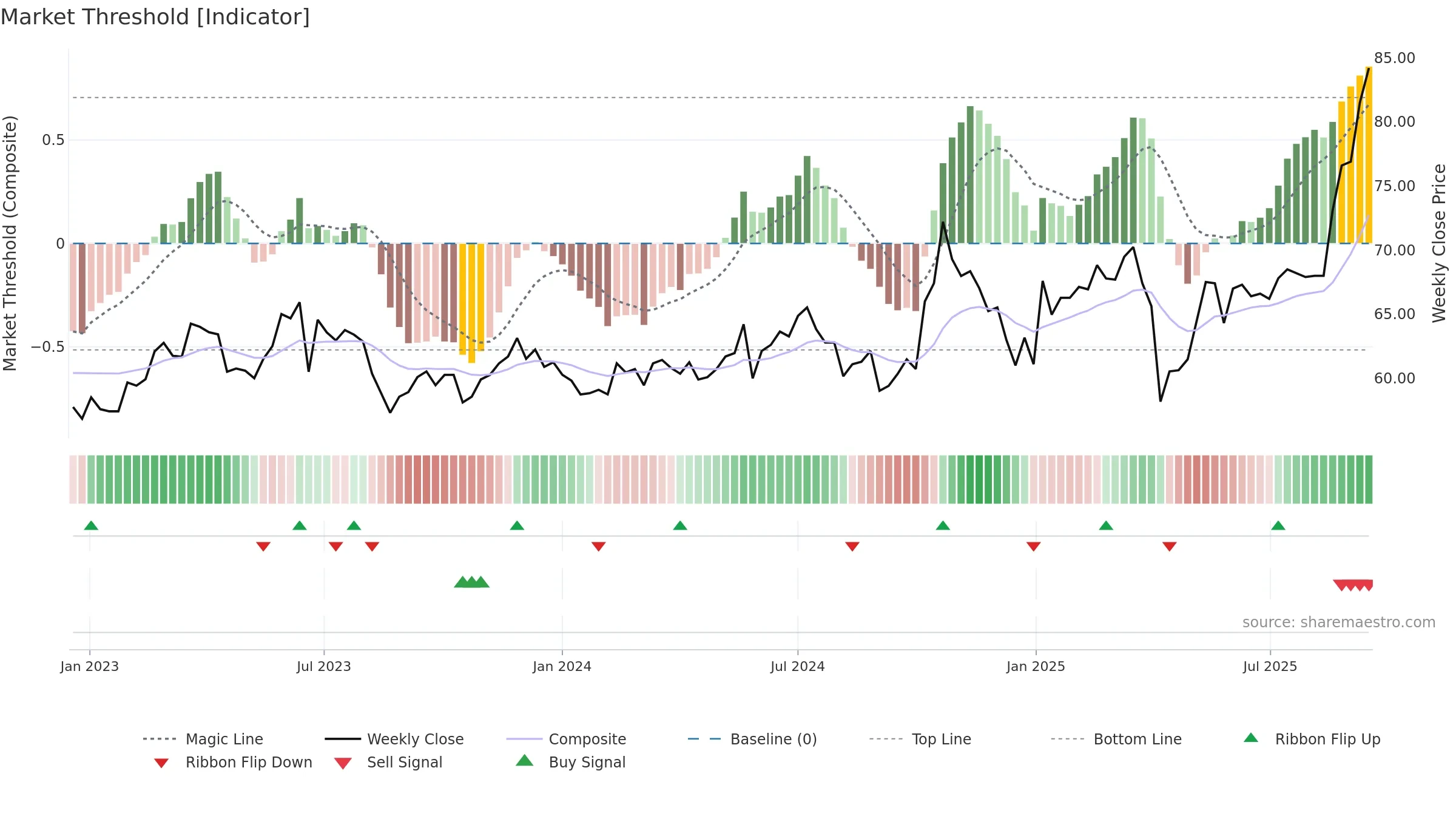Click the Jan 2024 x-axis label
This screenshot has width=1456, height=819.
pos(562,667)
